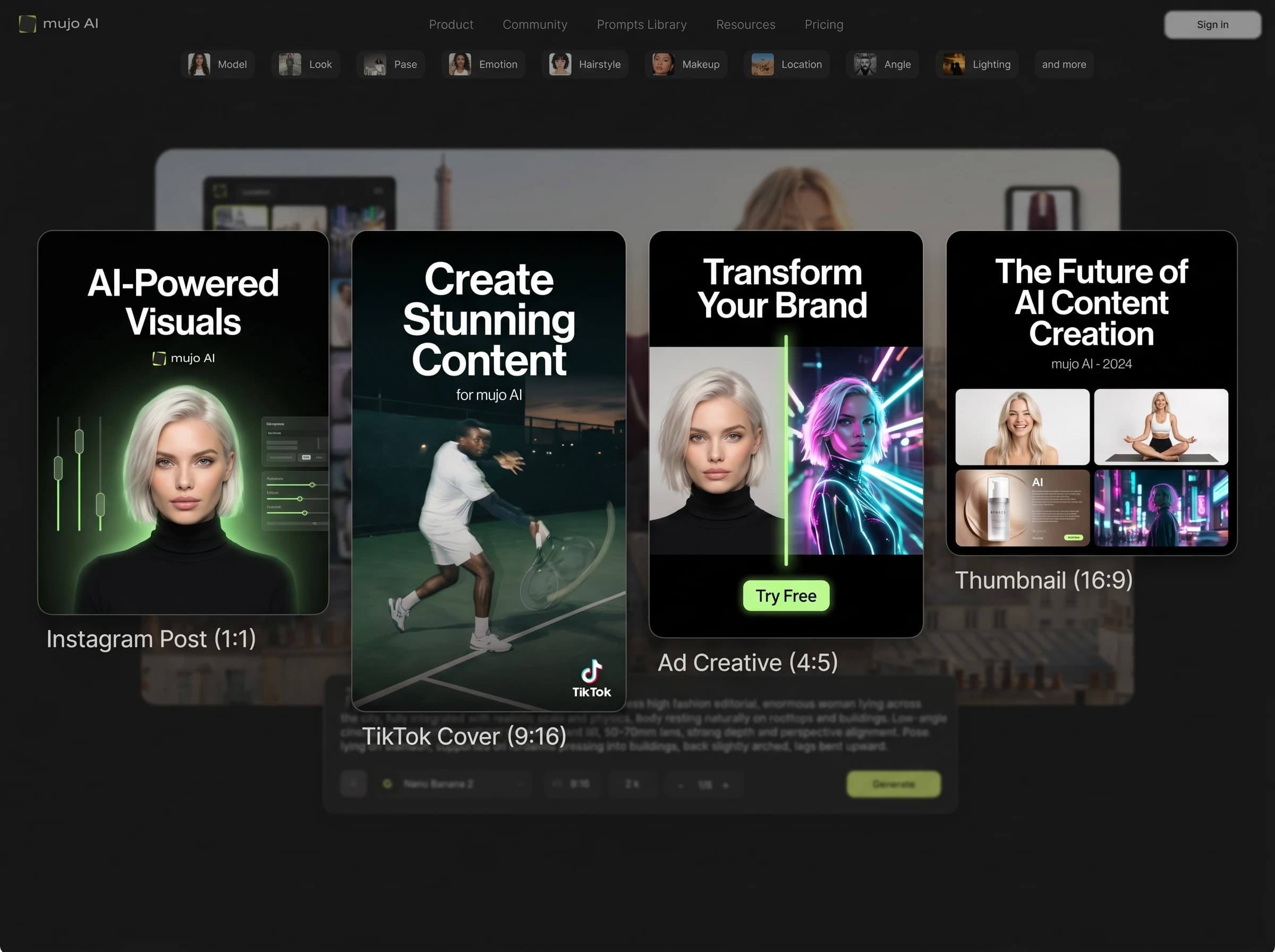Open the Community menu item

[534, 24]
